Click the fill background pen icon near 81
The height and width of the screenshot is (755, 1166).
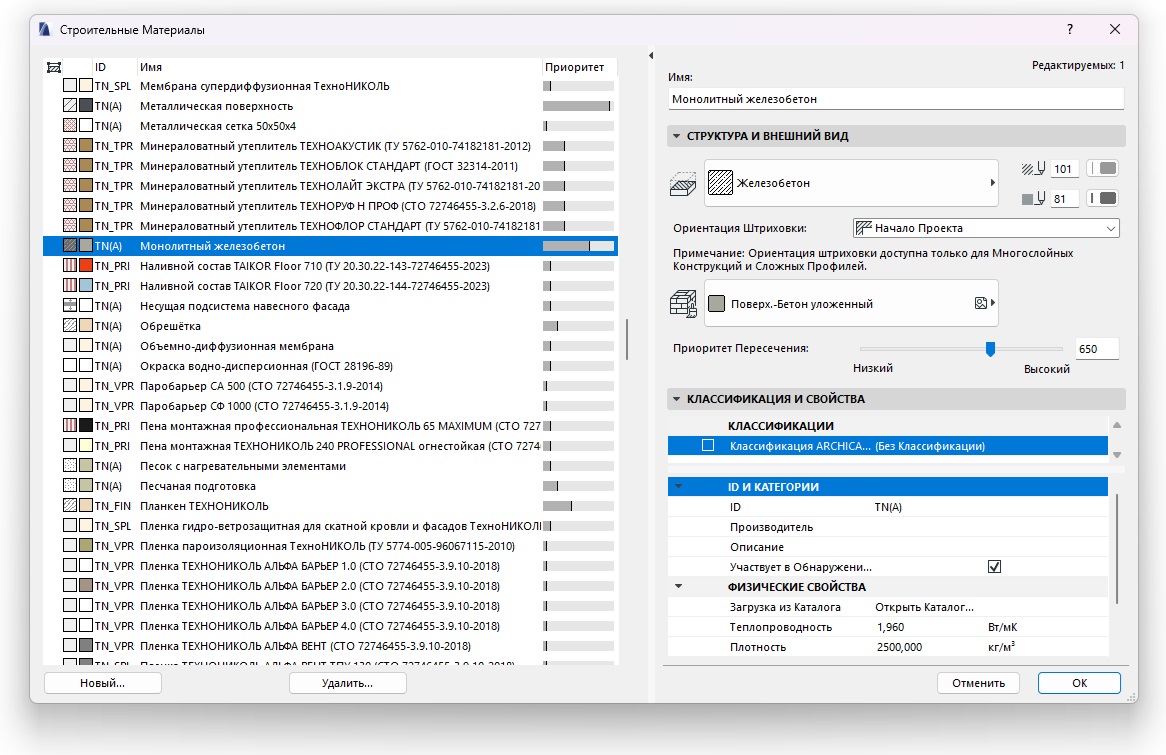pos(1033,199)
